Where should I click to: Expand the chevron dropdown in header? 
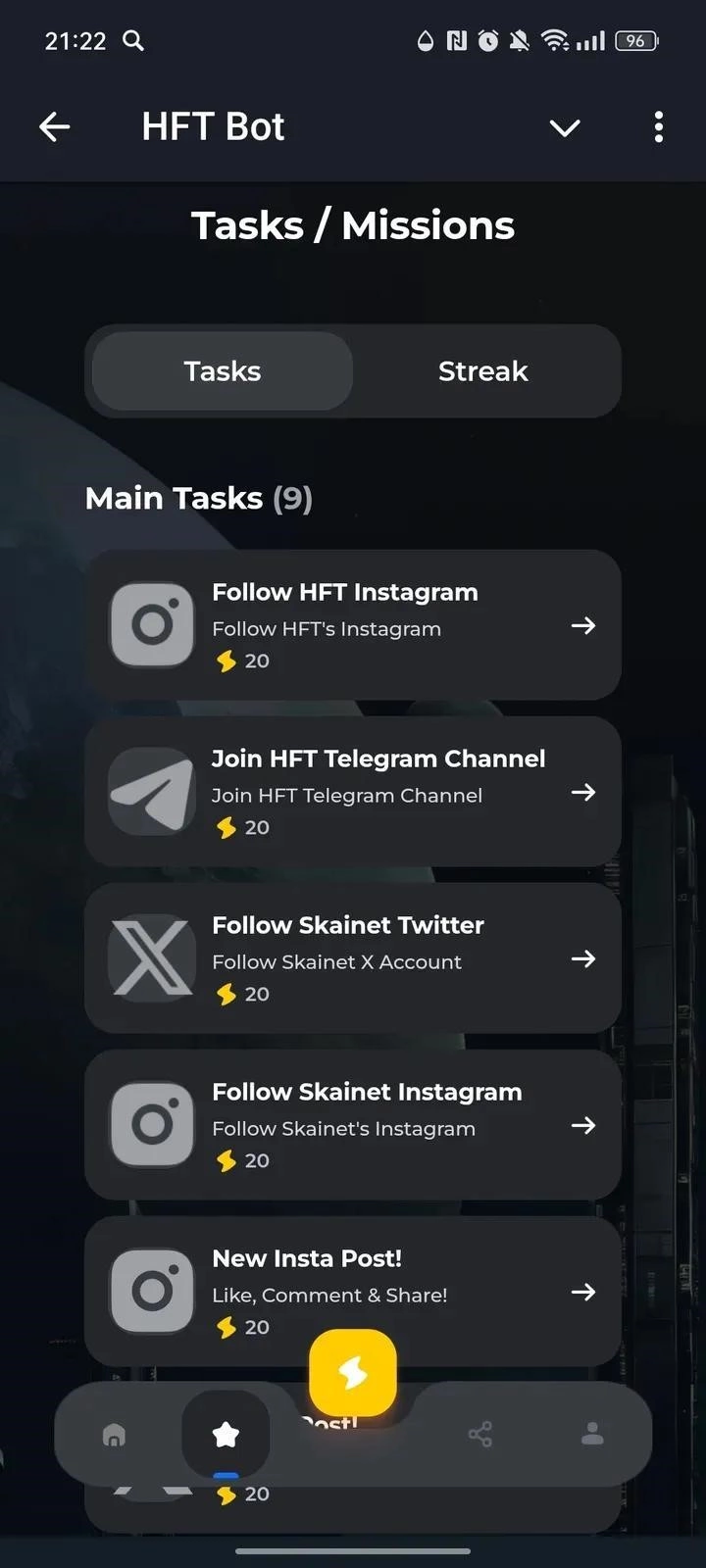pos(565,127)
